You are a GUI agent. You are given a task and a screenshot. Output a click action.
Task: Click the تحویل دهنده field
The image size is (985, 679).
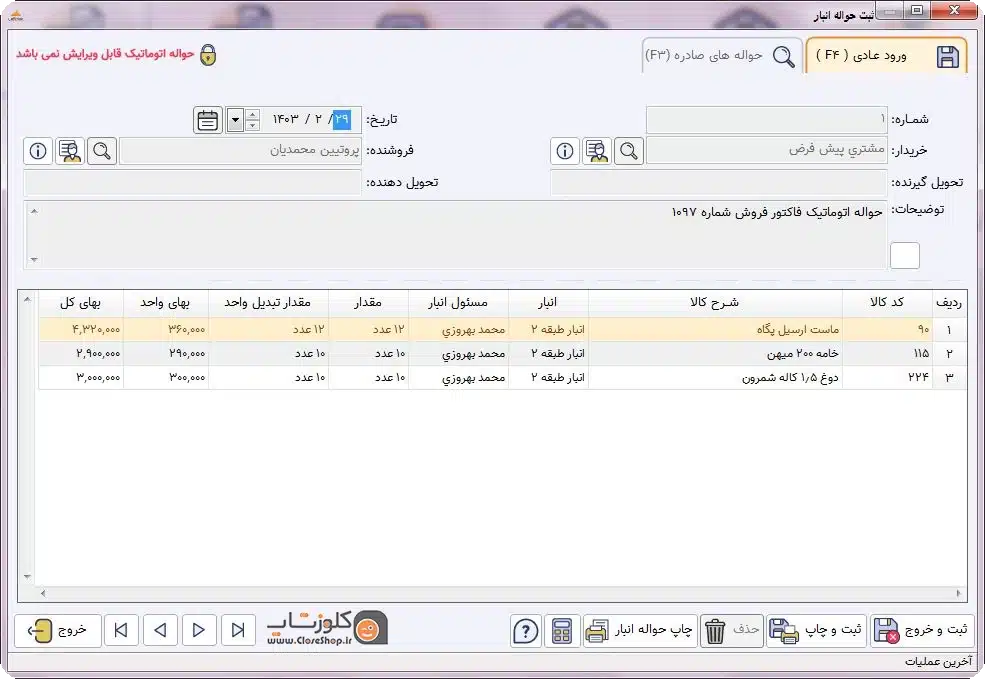(x=192, y=183)
